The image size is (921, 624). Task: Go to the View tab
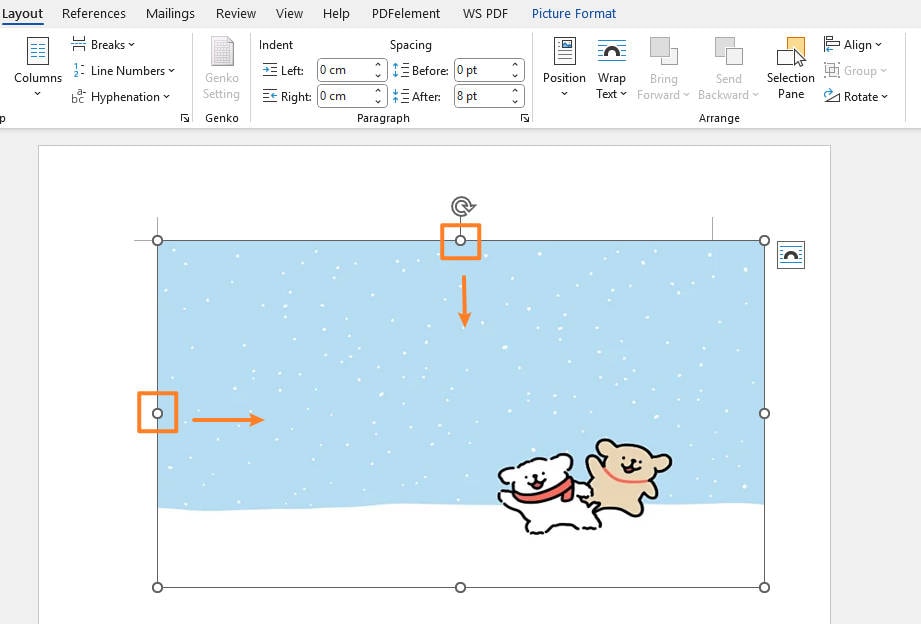pyautogui.click(x=290, y=13)
